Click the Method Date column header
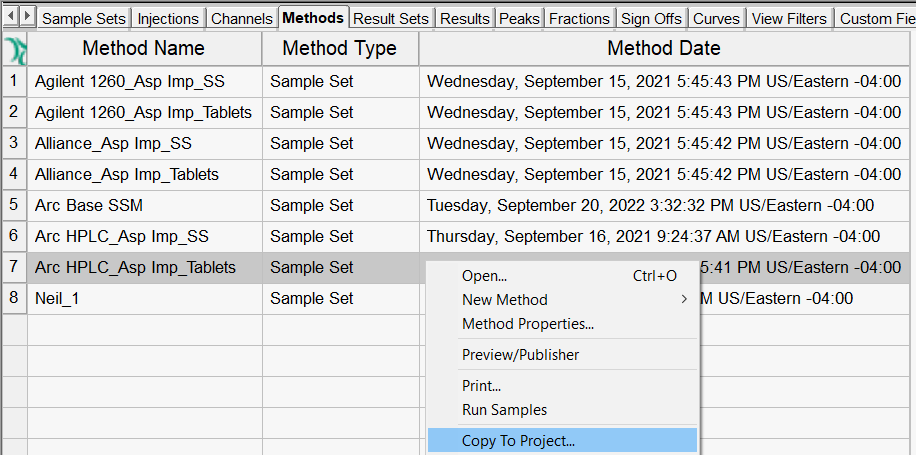Screen dimensions: 916x455 tap(664, 48)
